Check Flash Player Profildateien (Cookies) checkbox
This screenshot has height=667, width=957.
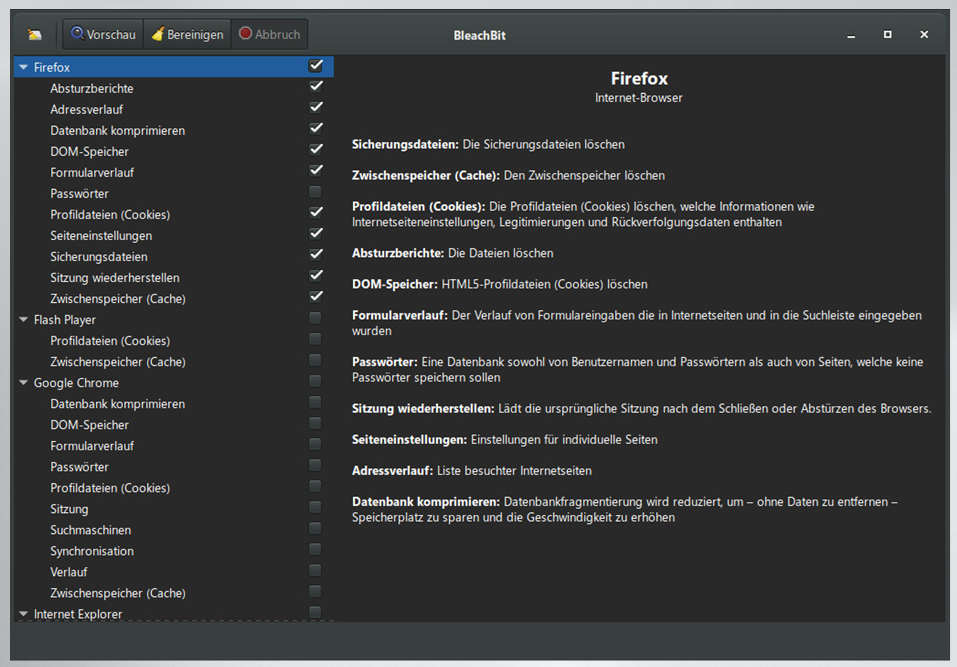(x=315, y=339)
